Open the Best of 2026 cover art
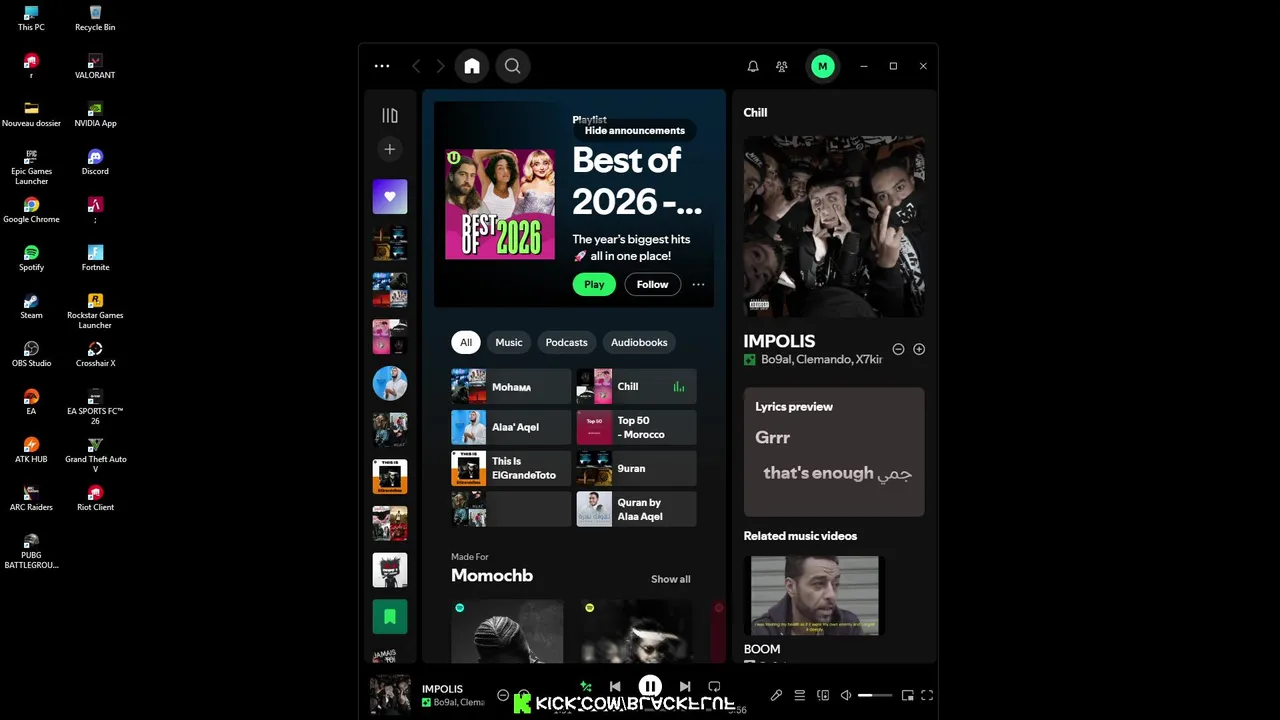This screenshot has height=720, width=1280. point(500,204)
